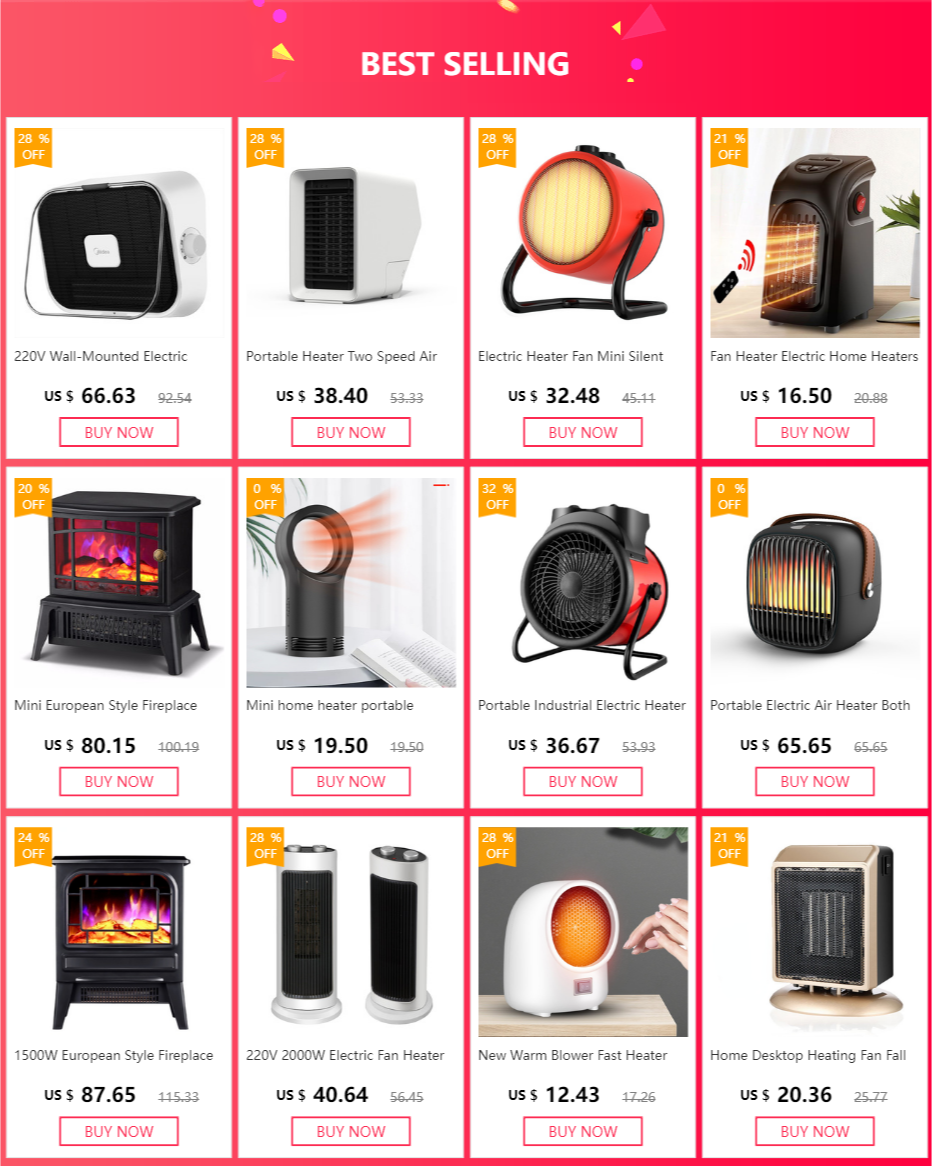Open the 220V Wall-Mounted Electric heater image
The image size is (932, 1166).
coord(119,233)
